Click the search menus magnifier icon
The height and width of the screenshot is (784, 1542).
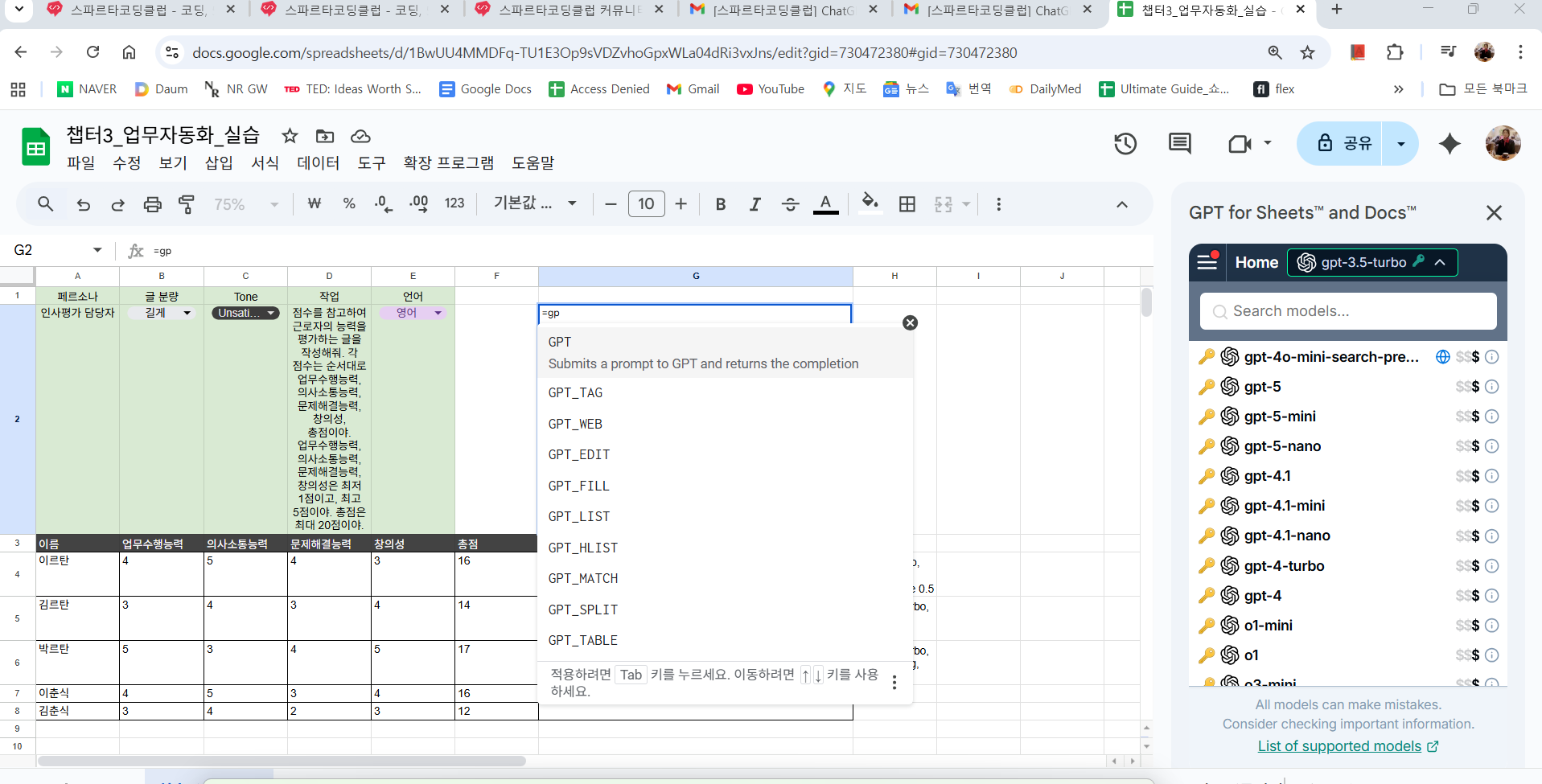pos(46,204)
